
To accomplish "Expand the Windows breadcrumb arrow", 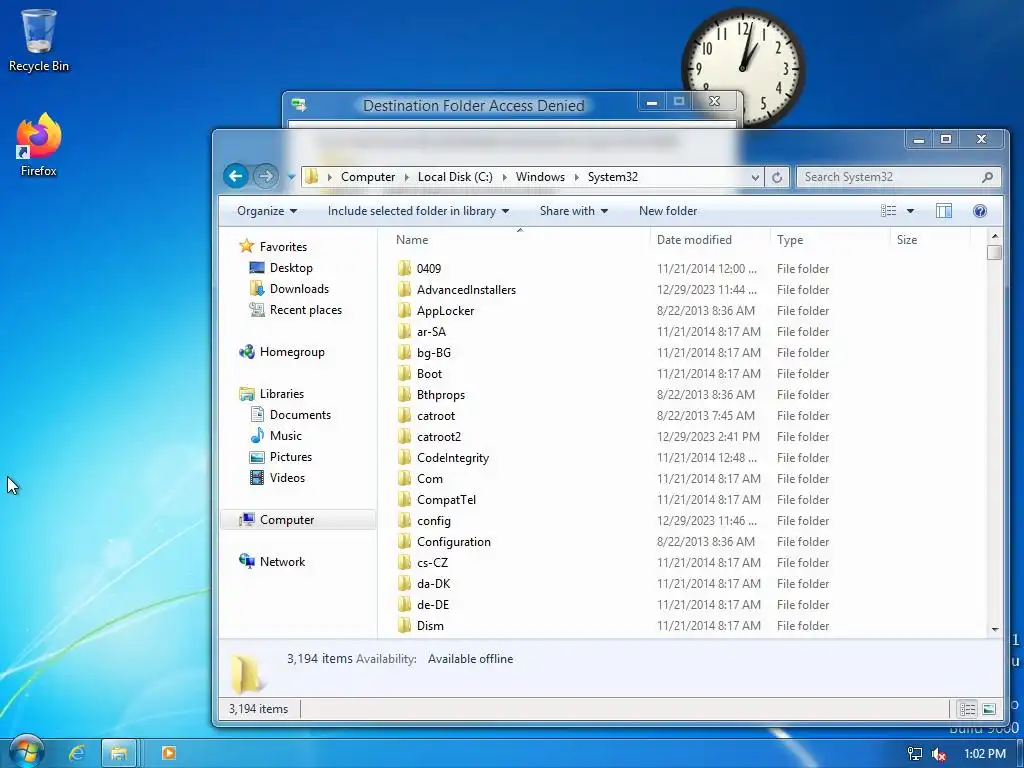I will point(576,177).
